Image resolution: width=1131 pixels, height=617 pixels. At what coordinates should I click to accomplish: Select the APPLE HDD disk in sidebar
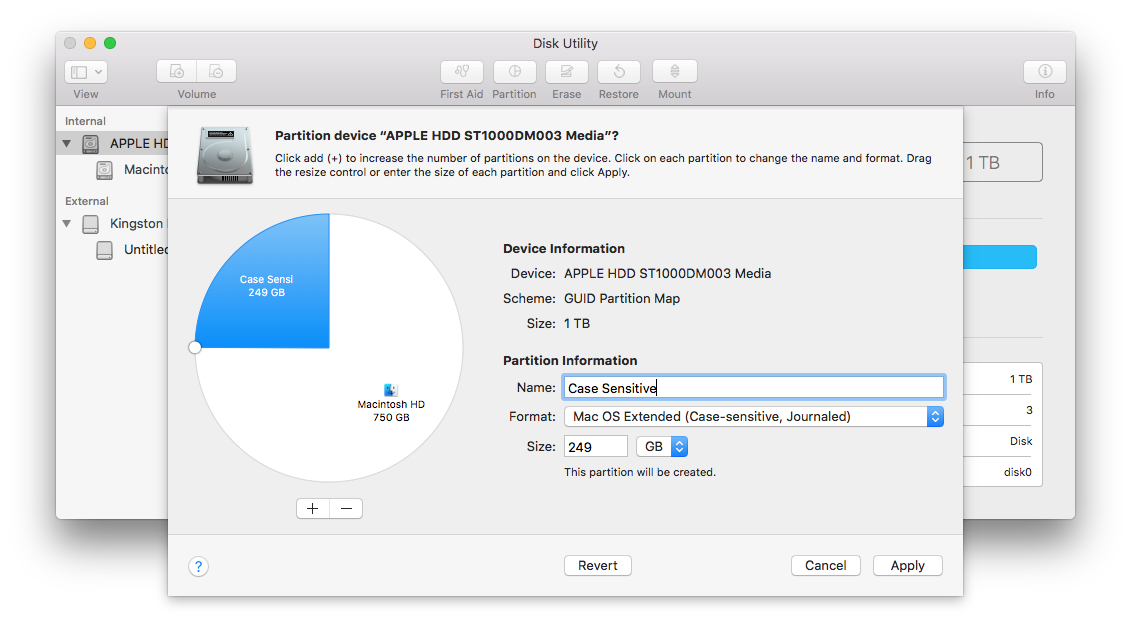(113, 144)
